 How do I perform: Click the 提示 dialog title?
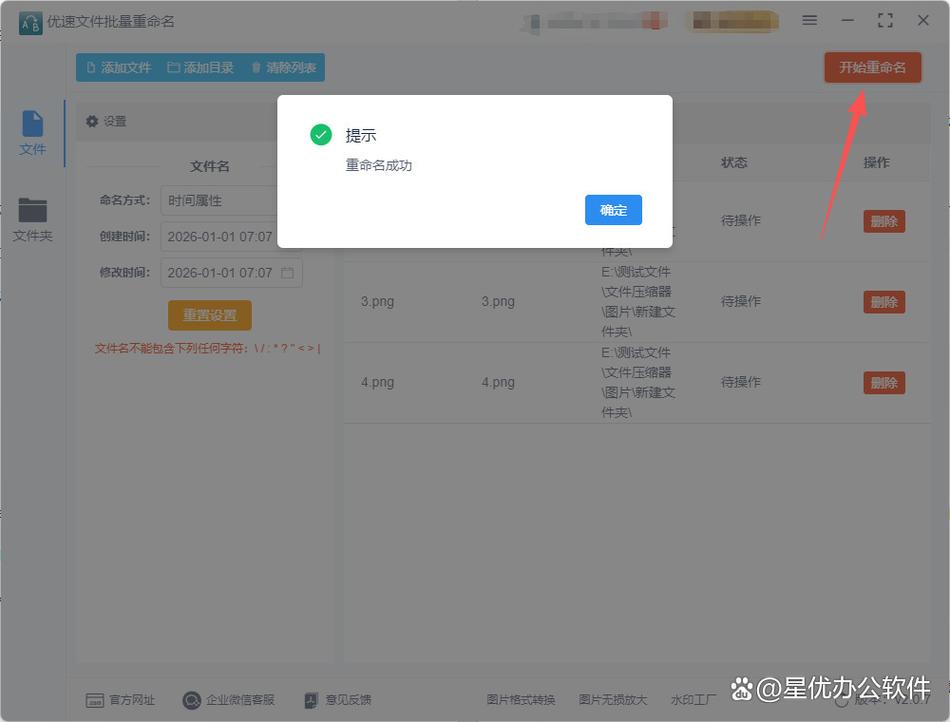[x=360, y=136]
